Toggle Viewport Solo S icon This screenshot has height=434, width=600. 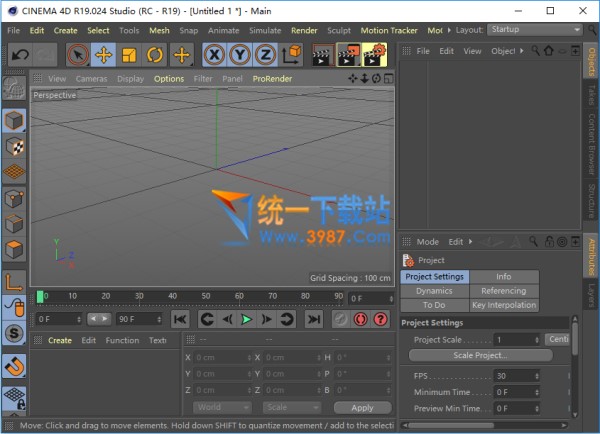pyautogui.click(x=14, y=333)
